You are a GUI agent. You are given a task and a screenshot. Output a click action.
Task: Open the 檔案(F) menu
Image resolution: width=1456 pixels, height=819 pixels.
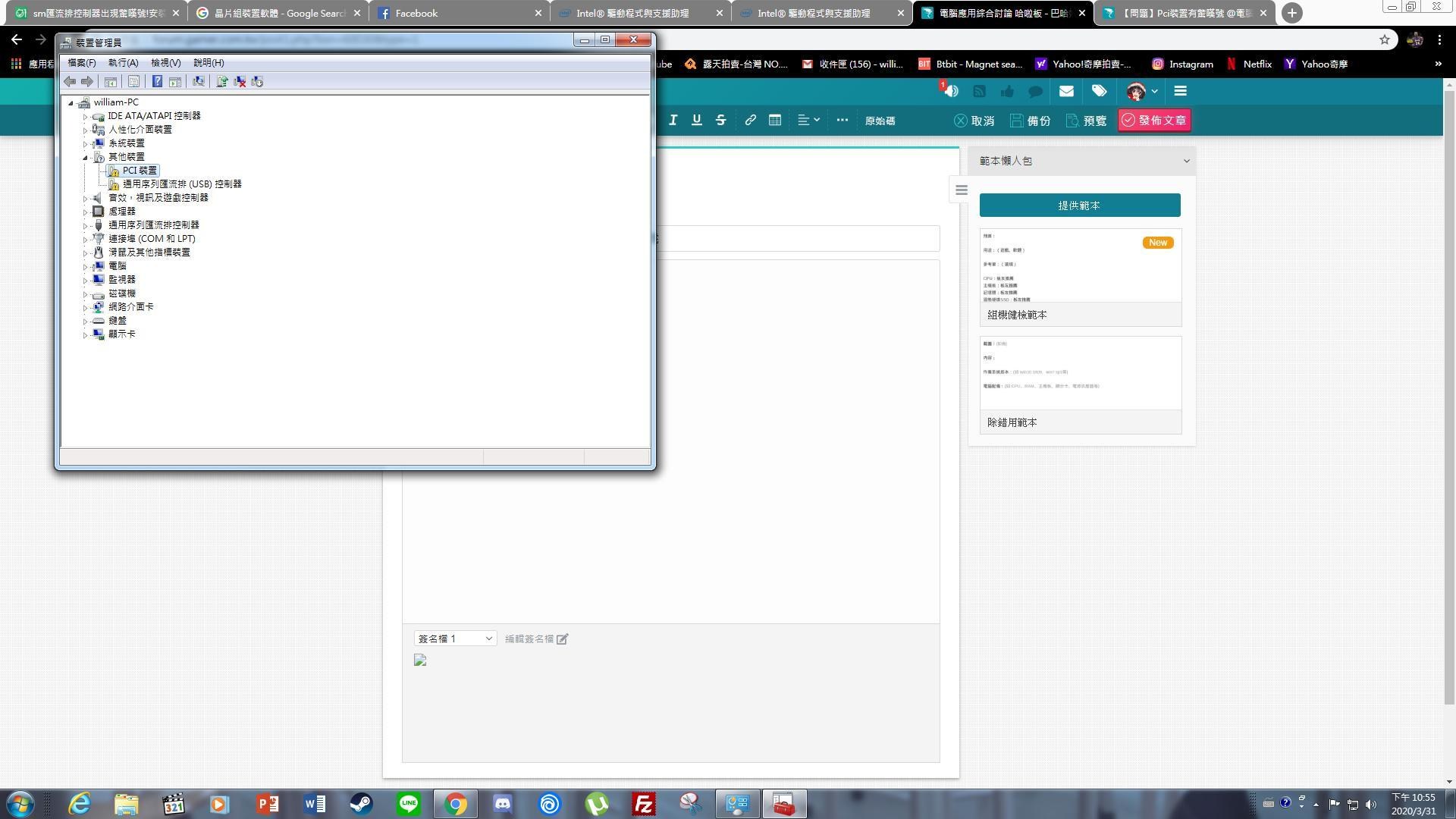pyautogui.click(x=82, y=63)
